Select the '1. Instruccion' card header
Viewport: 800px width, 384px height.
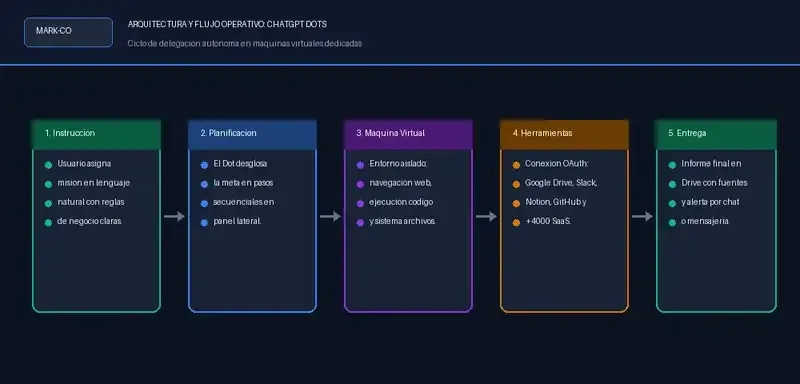pyautogui.click(x=96, y=135)
